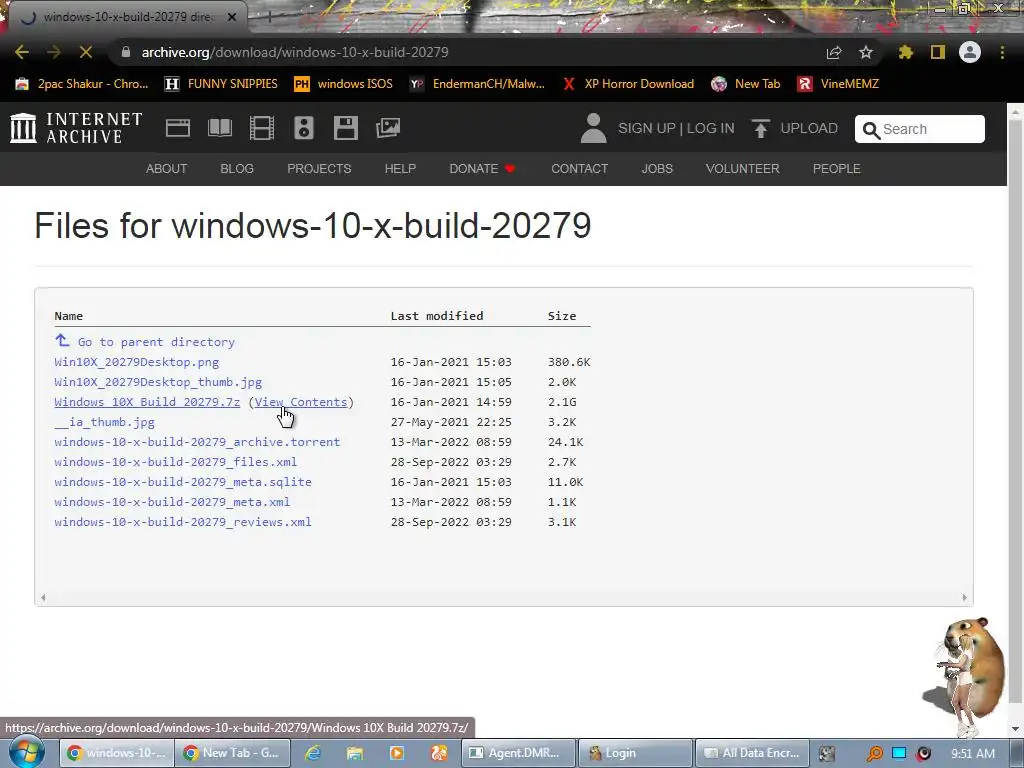This screenshot has width=1024, height=768.
Task: Click the Internet Archive search field
Action: tap(920, 129)
